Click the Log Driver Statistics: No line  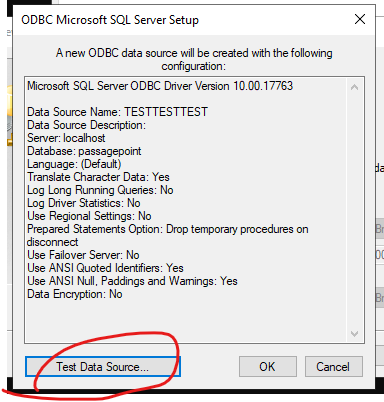click(x=84, y=203)
